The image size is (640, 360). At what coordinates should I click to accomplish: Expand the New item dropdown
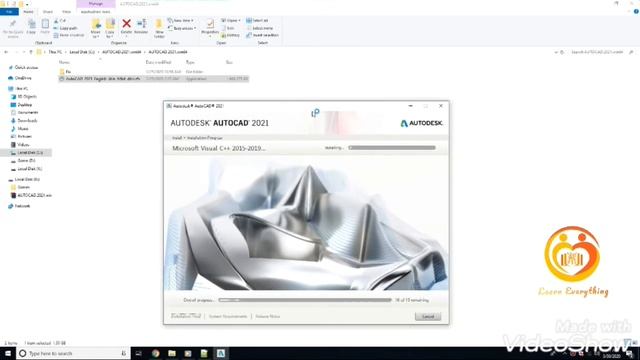pyautogui.click(x=181, y=20)
